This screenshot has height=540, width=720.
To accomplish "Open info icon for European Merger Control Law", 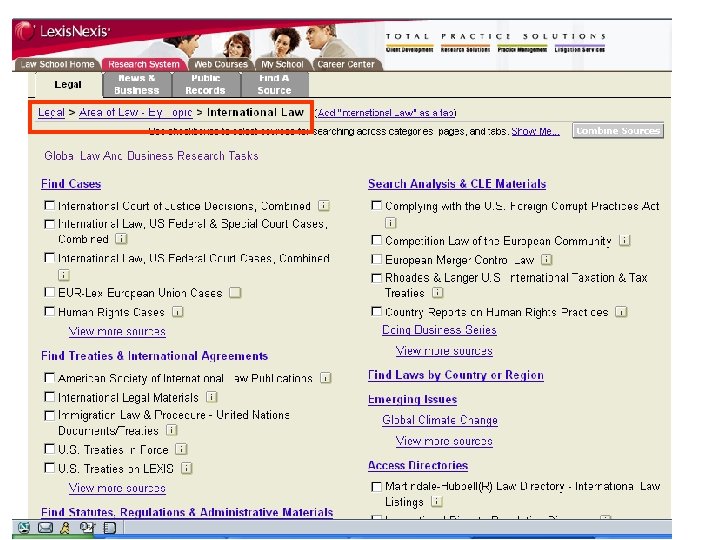I will coord(546,259).
